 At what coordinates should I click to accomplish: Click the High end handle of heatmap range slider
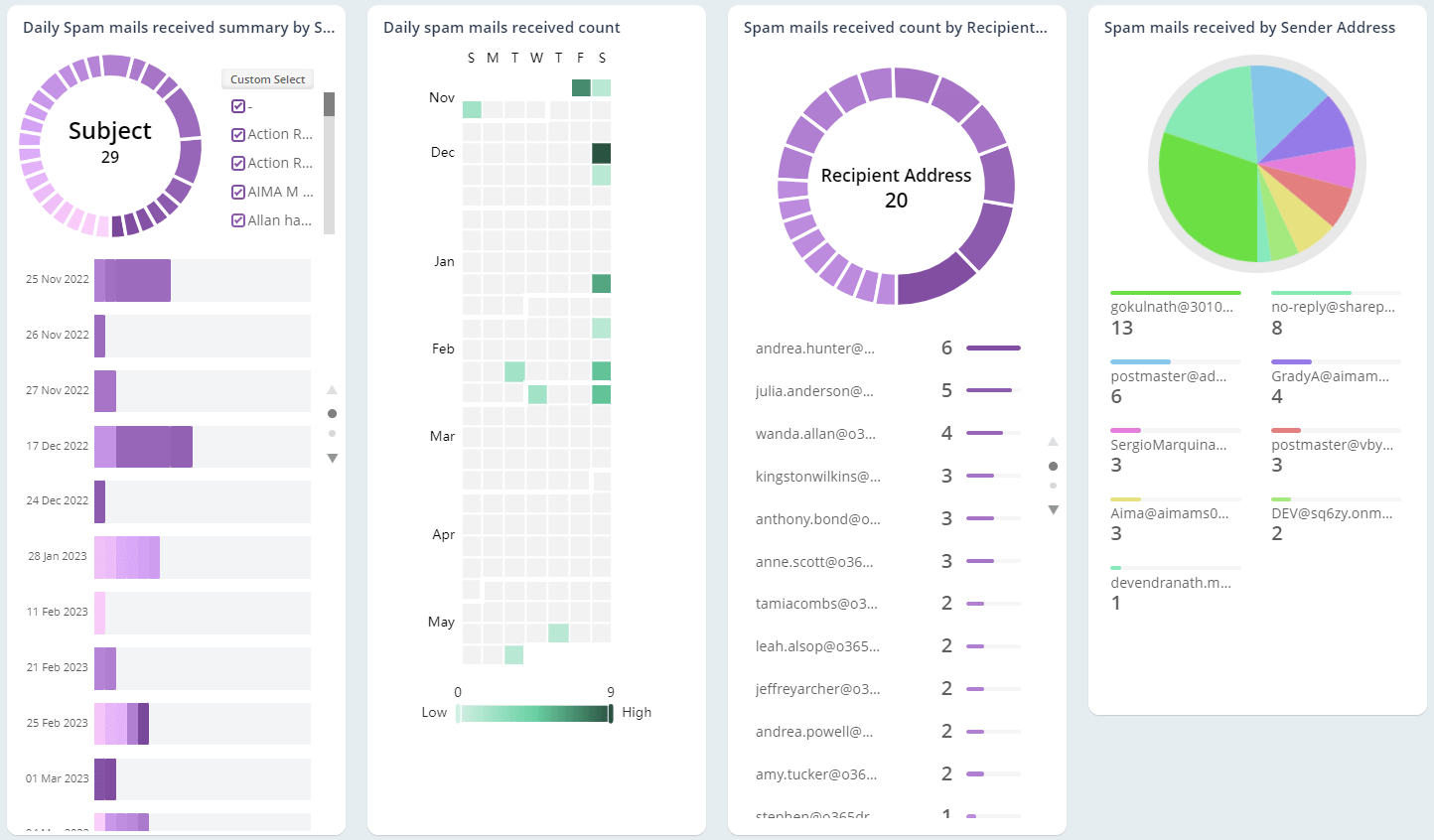(611, 713)
